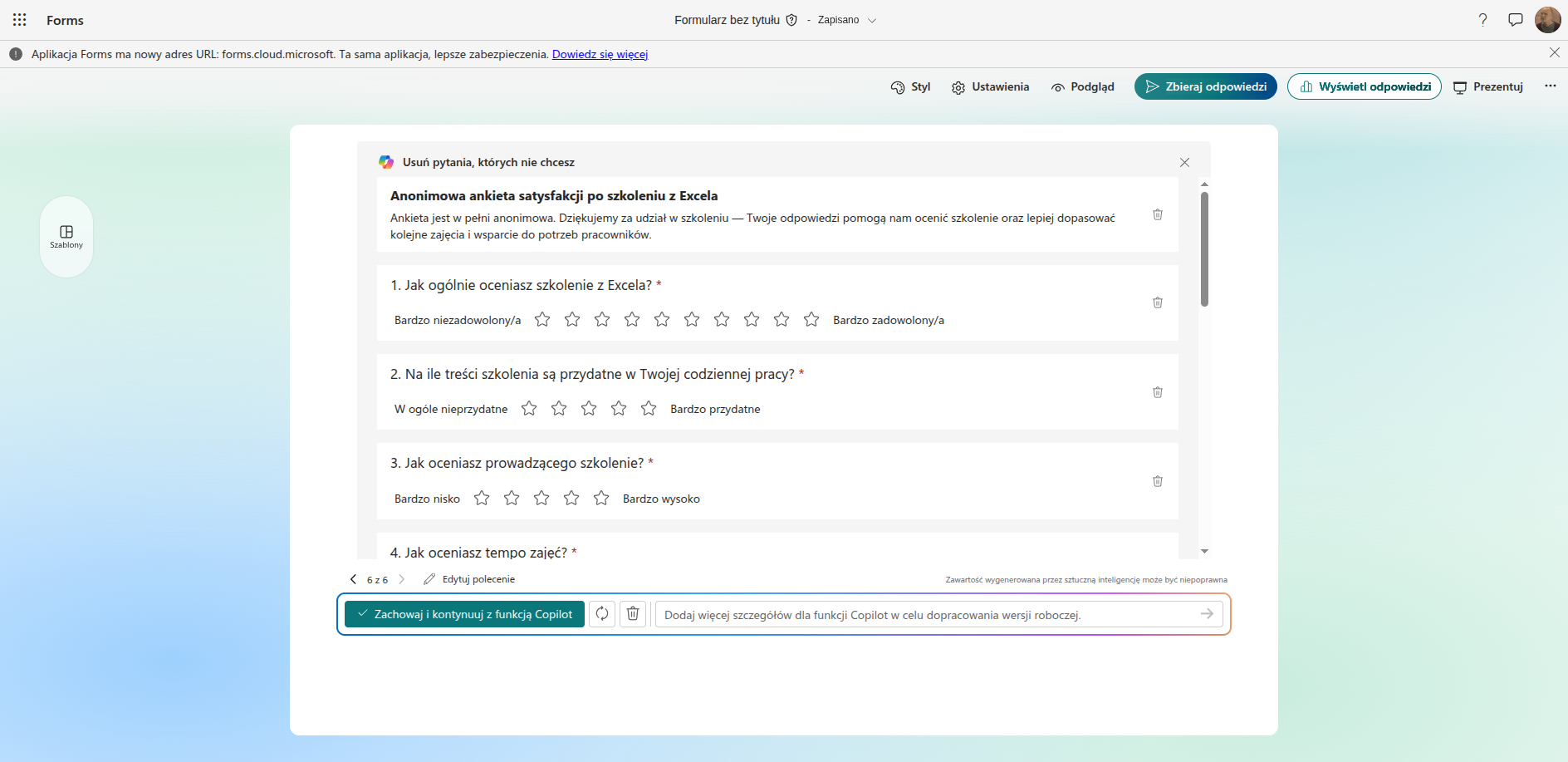Viewport: 1568px width, 762px height.
Task: Click the form security shield icon
Action: coord(791,20)
